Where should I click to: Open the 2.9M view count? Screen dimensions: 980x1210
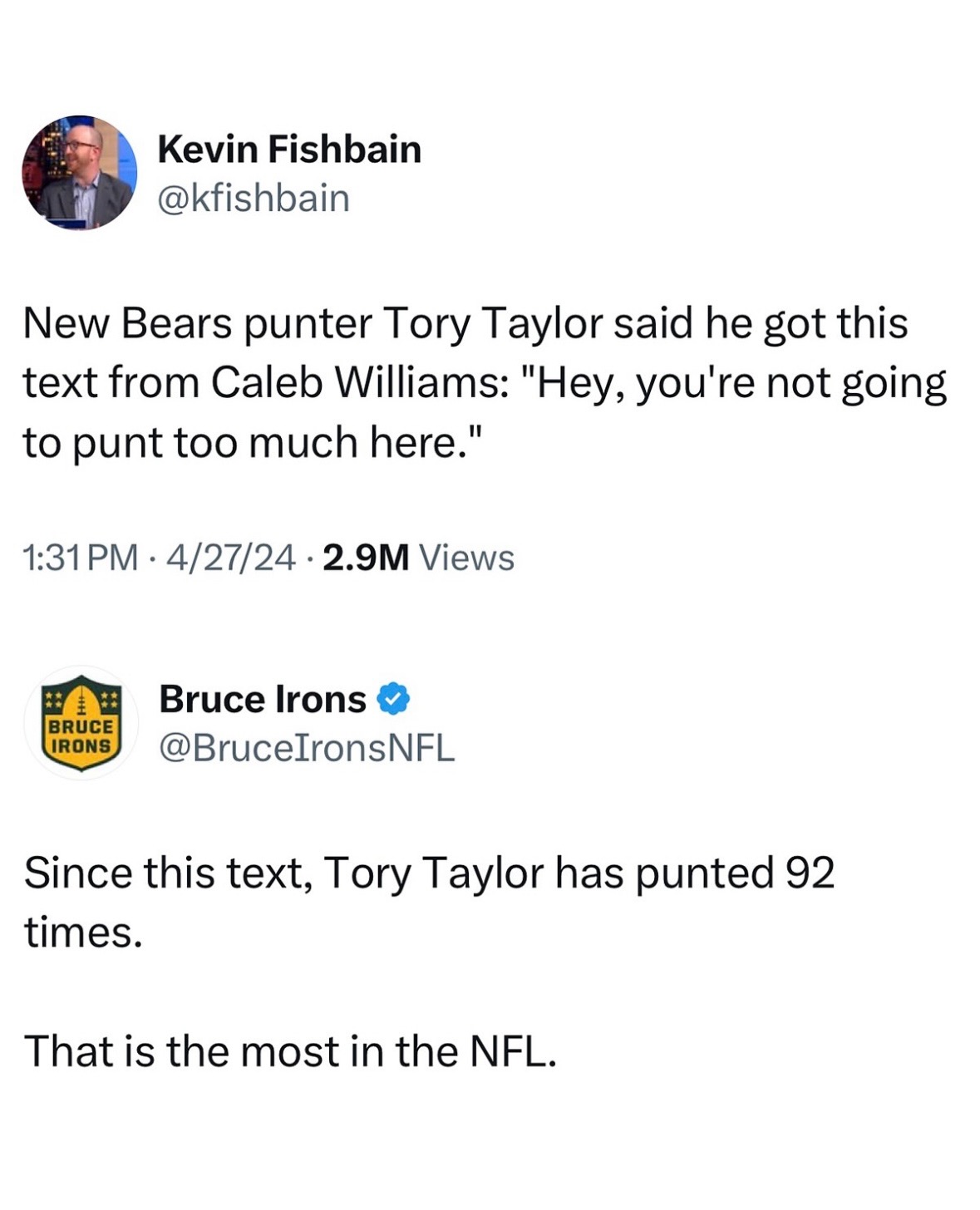[x=366, y=558]
